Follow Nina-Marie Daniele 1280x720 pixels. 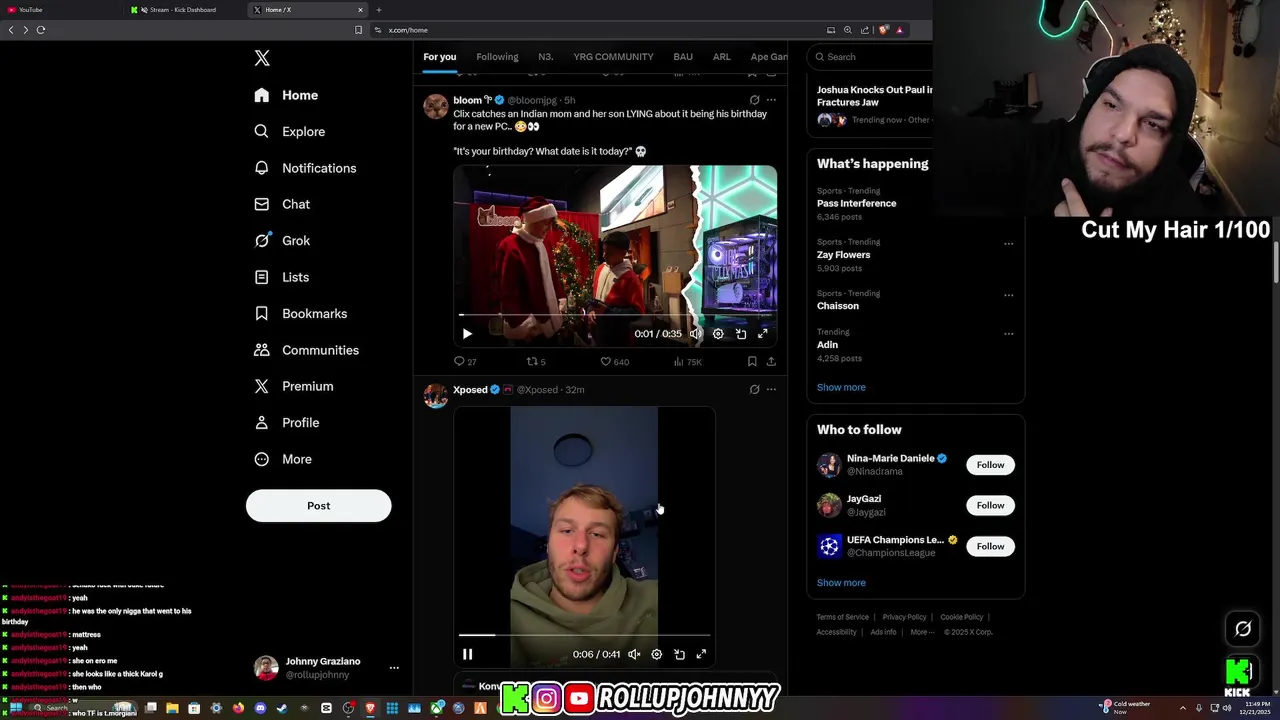[990, 464]
